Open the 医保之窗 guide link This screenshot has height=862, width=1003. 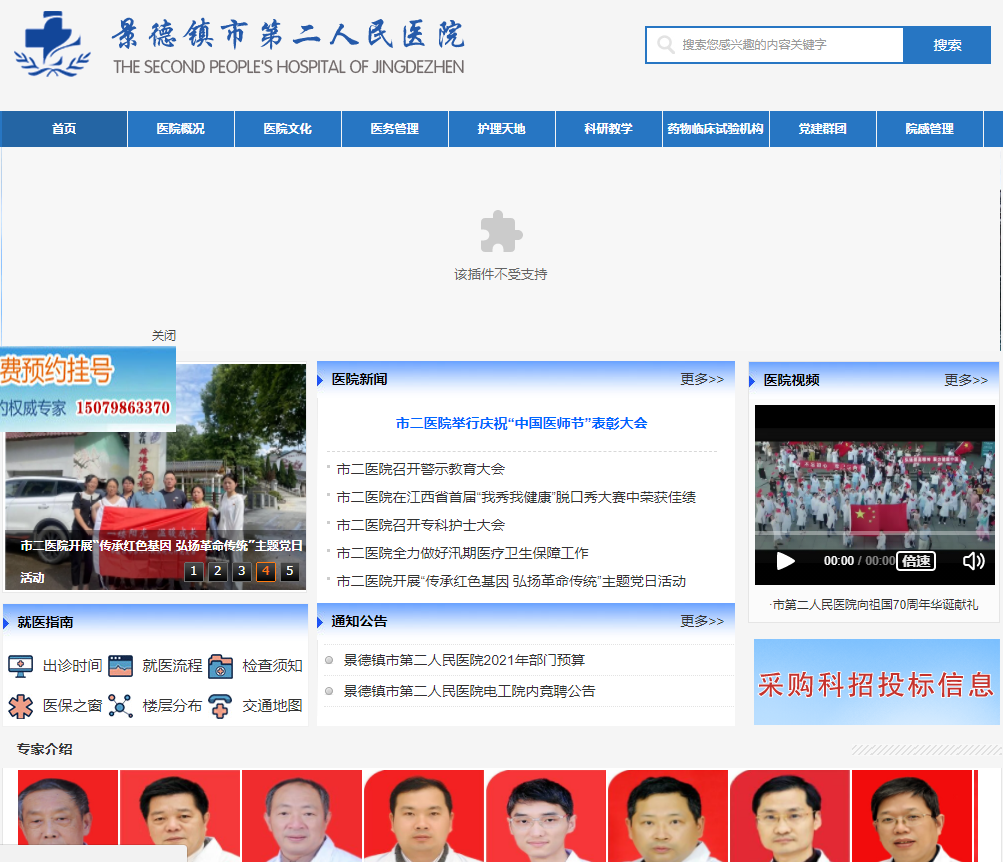point(72,705)
